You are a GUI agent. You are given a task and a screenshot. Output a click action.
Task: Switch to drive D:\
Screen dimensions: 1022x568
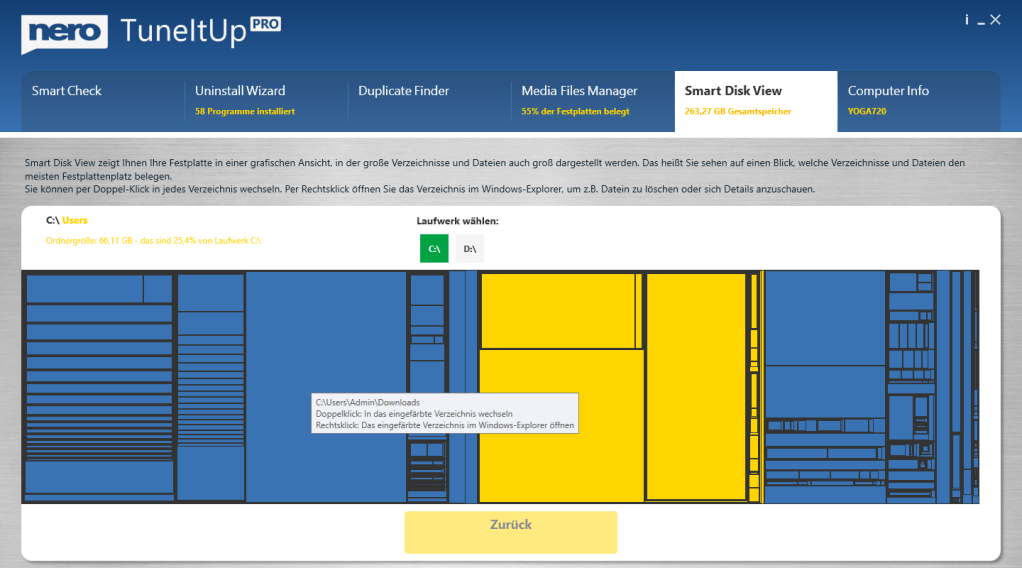tap(469, 249)
